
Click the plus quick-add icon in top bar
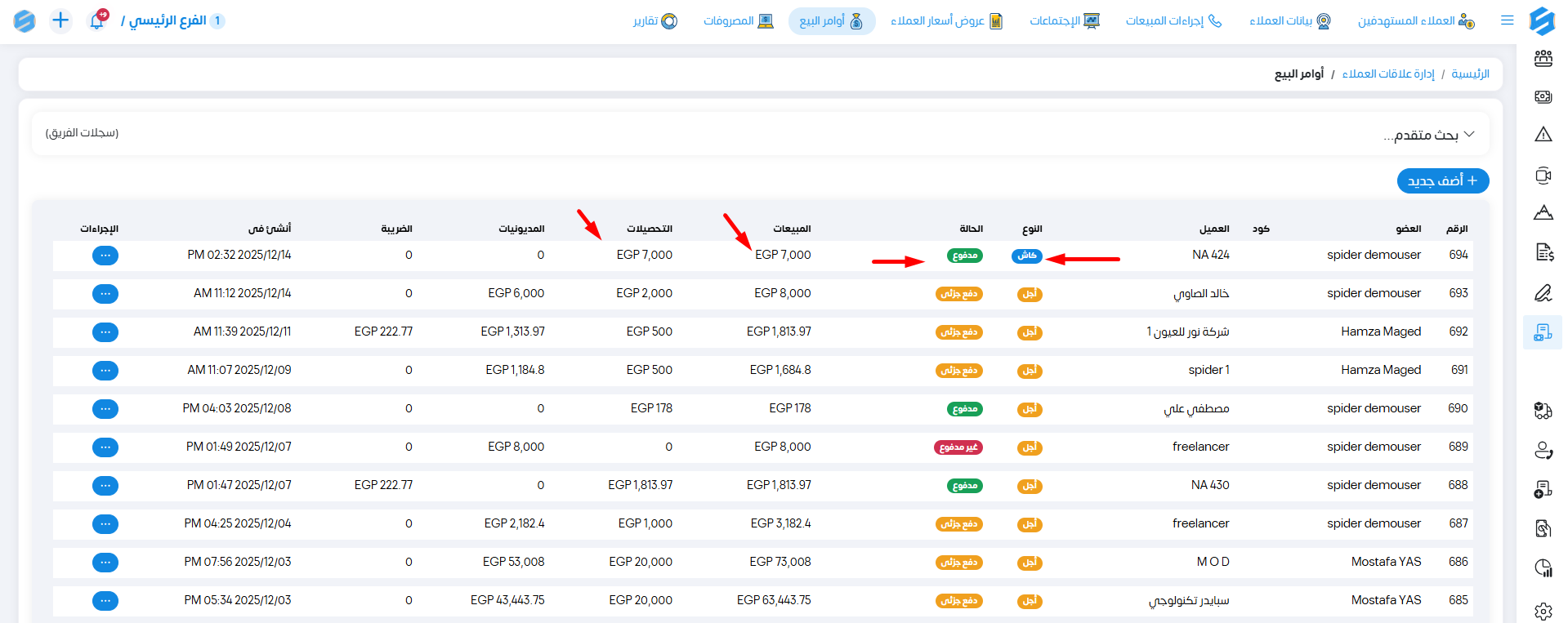coord(60,20)
